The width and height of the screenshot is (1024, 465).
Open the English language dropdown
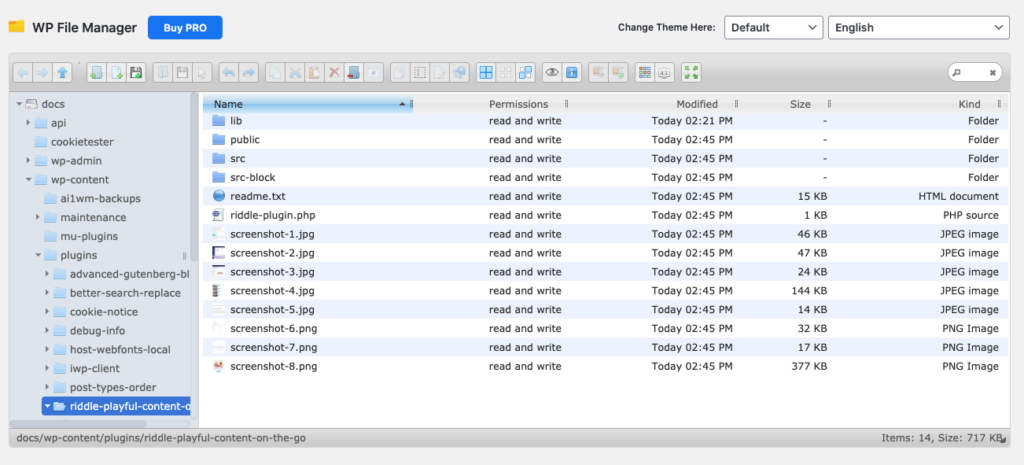click(x=919, y=27)
